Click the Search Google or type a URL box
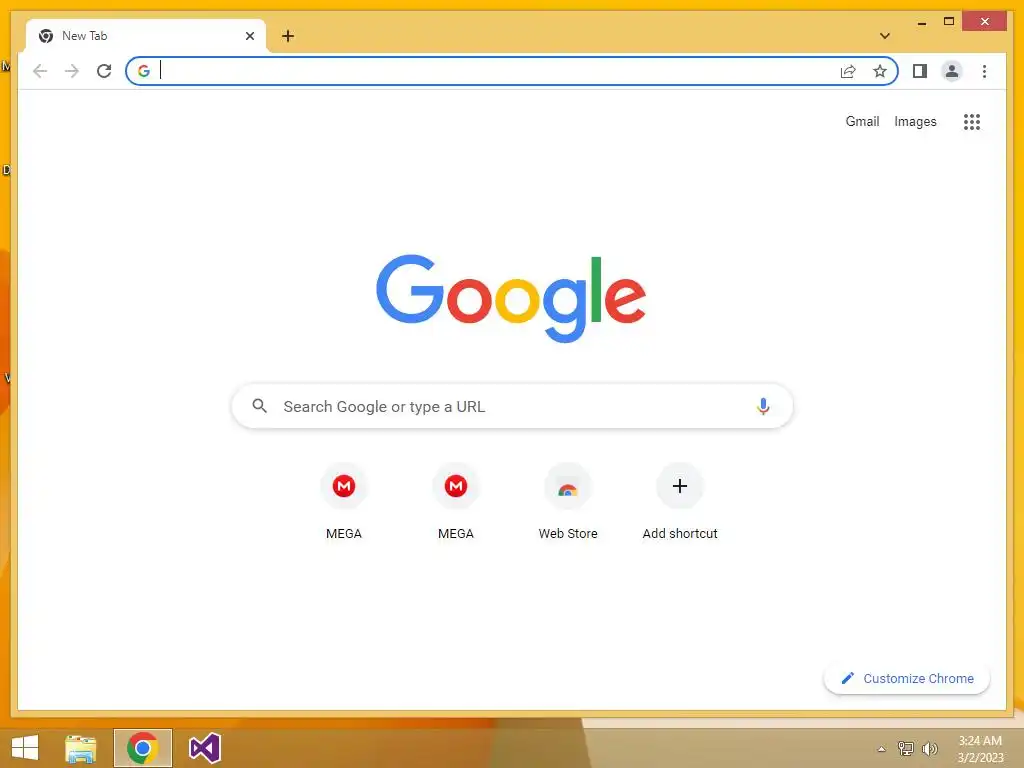Image resolution: width=1024 pixels, height=768 pixels. 513,406
